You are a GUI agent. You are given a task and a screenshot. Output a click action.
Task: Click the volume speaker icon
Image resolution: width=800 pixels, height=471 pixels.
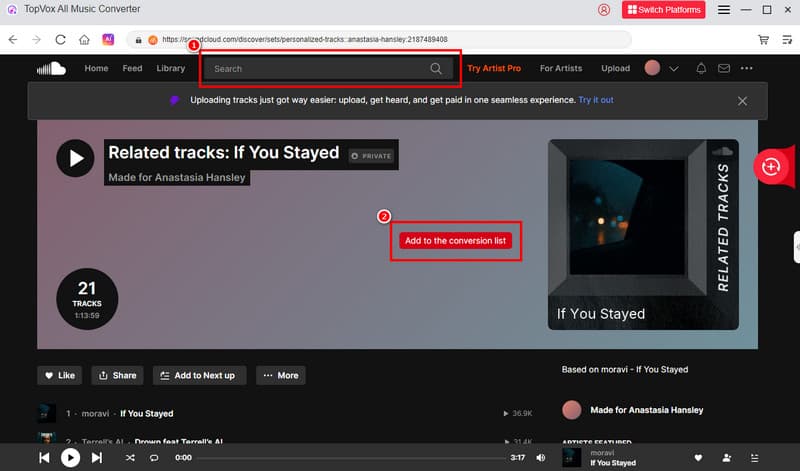coord(541,458)
